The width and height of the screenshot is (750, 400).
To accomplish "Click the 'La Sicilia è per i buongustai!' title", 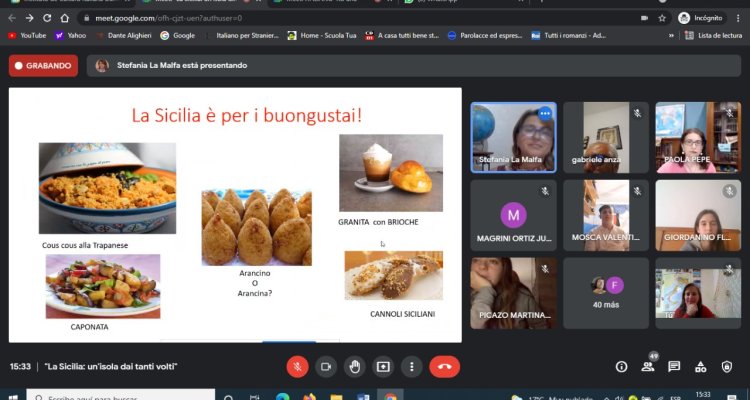I will coord(247,116).
